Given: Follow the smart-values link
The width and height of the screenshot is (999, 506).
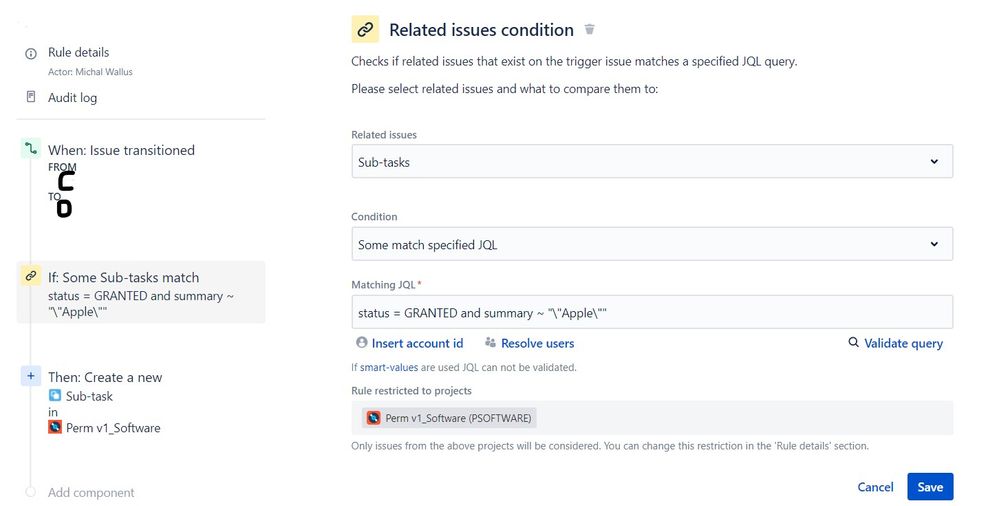Looking at the screenshot, I should coord(389,367).
